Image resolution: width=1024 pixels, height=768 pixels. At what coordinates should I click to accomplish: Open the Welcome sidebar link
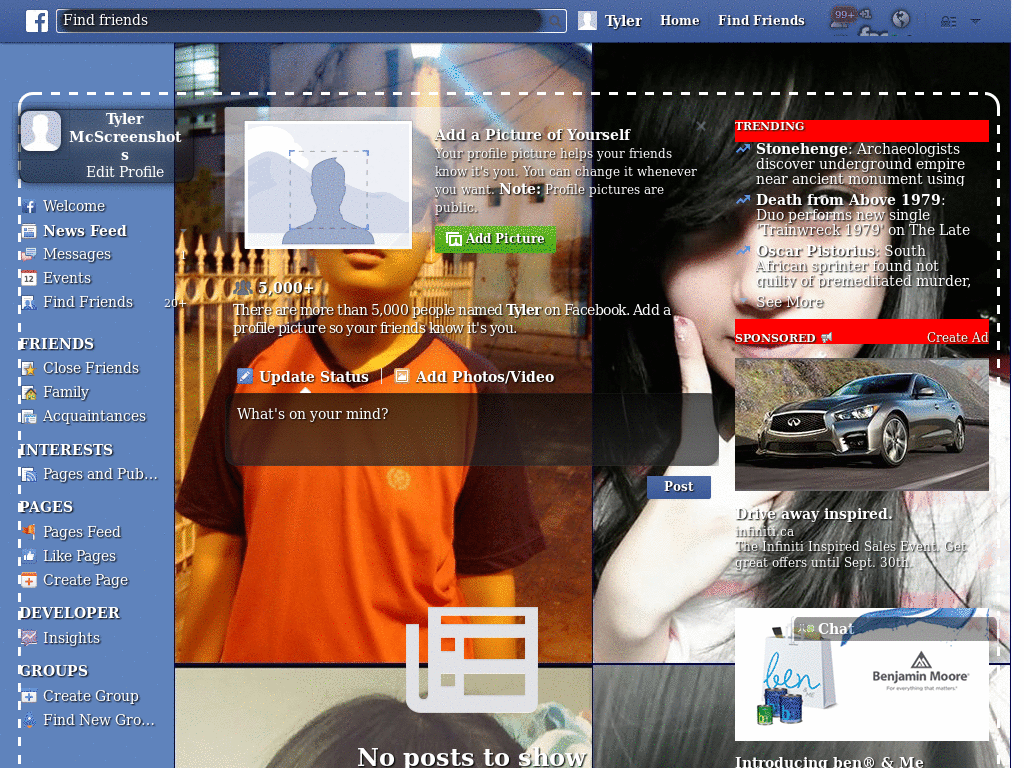(74, 206)
